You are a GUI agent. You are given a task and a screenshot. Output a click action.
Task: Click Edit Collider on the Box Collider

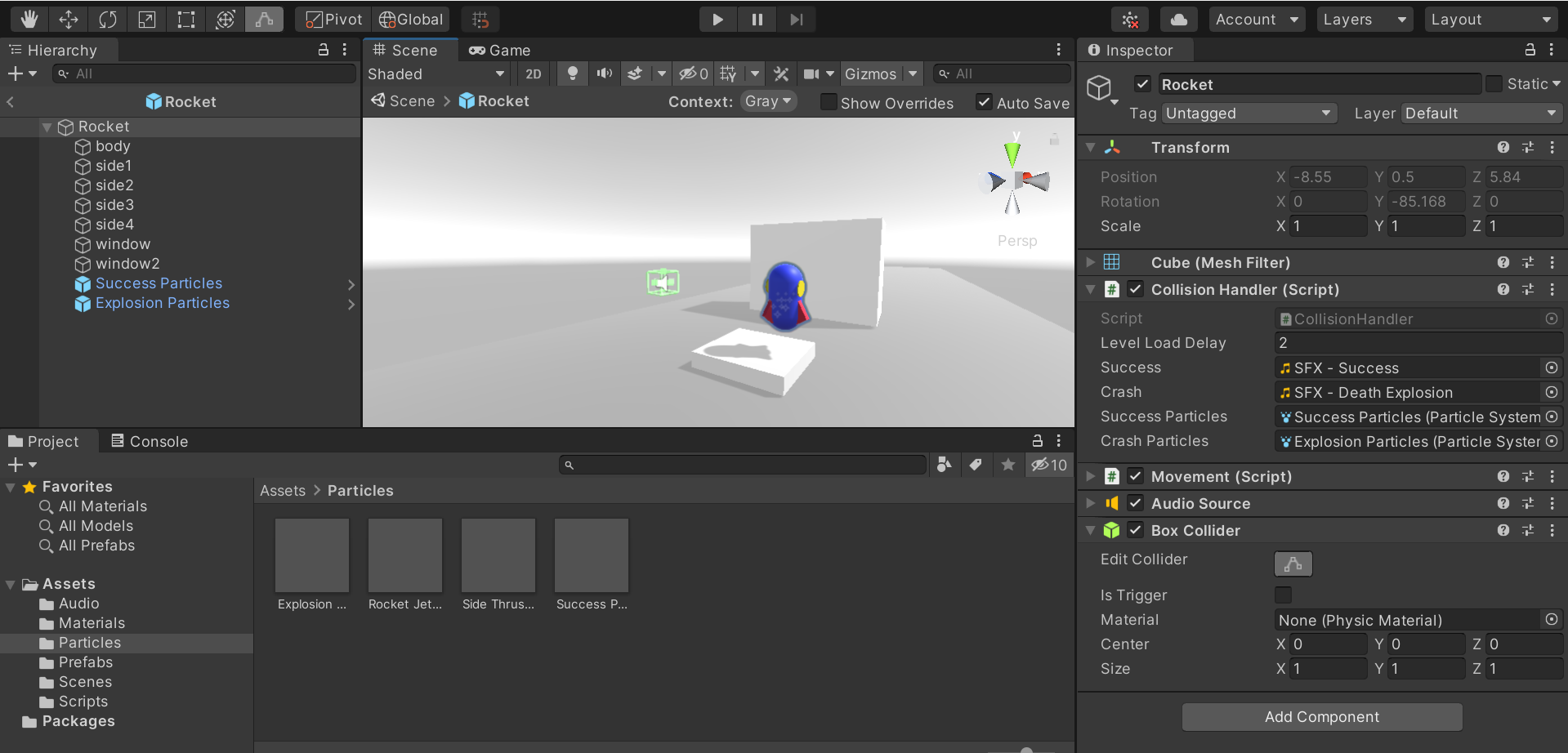click(x=1292, y=564)
